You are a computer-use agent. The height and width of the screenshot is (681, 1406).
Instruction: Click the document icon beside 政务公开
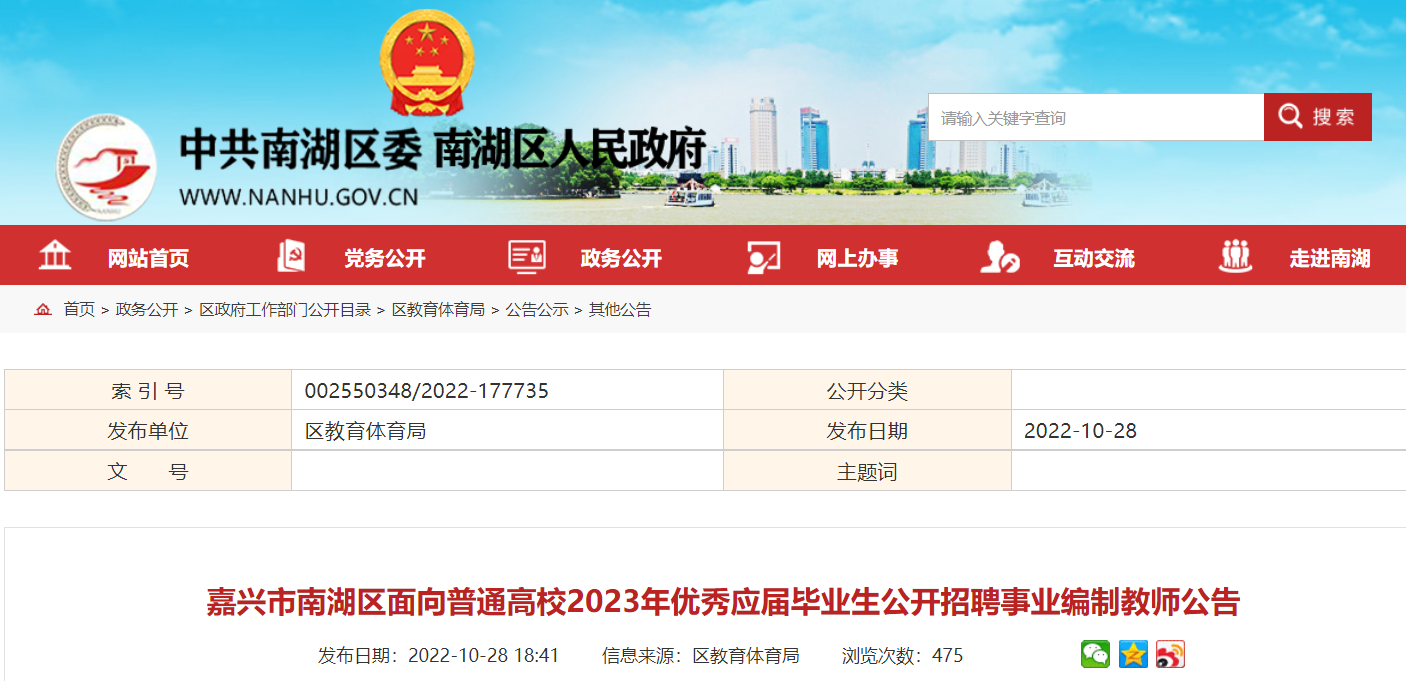[x=527, y=256]
